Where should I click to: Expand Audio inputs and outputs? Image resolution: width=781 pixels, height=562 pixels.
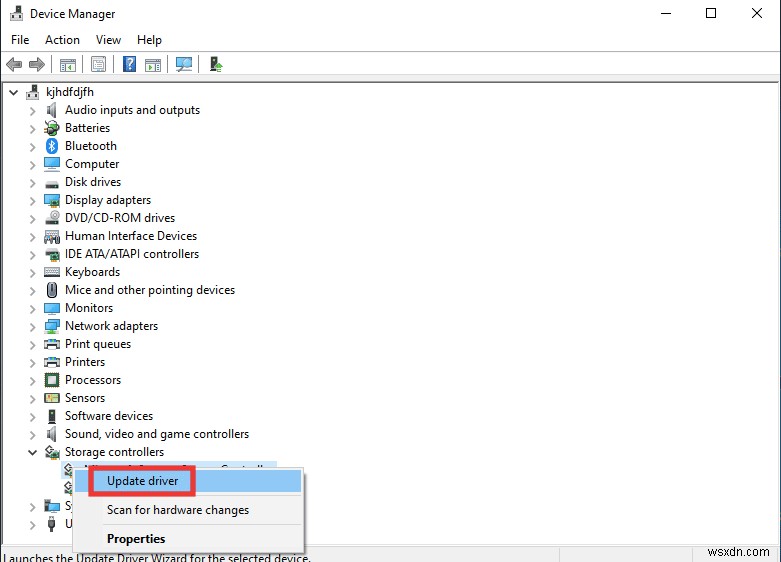[32, 111]
